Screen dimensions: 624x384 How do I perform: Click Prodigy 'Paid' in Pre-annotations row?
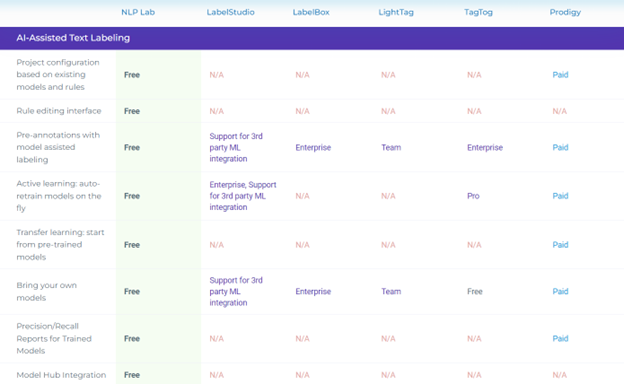coord(560,147)
